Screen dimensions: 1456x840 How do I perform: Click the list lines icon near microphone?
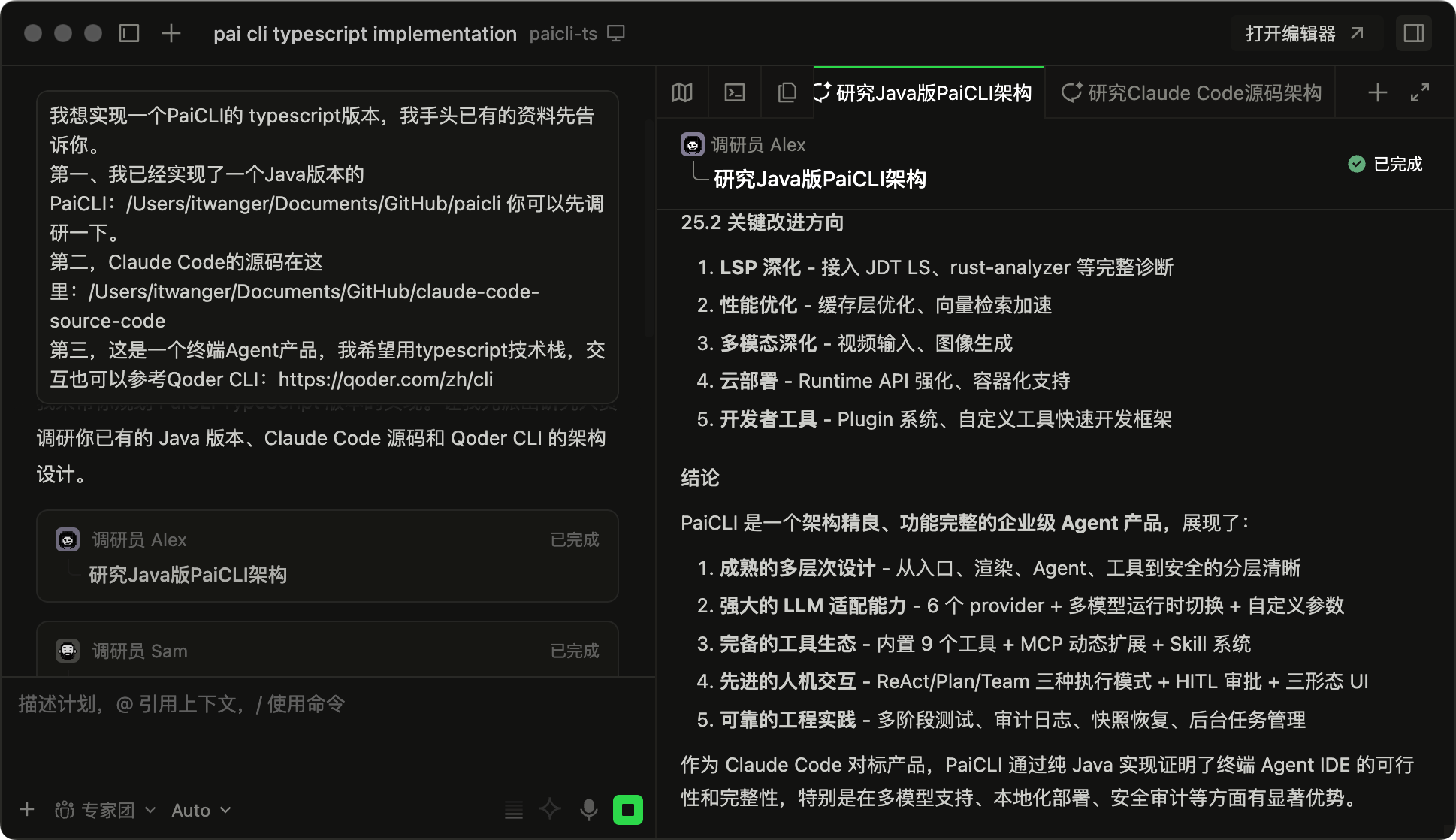(x=514, y=810)
